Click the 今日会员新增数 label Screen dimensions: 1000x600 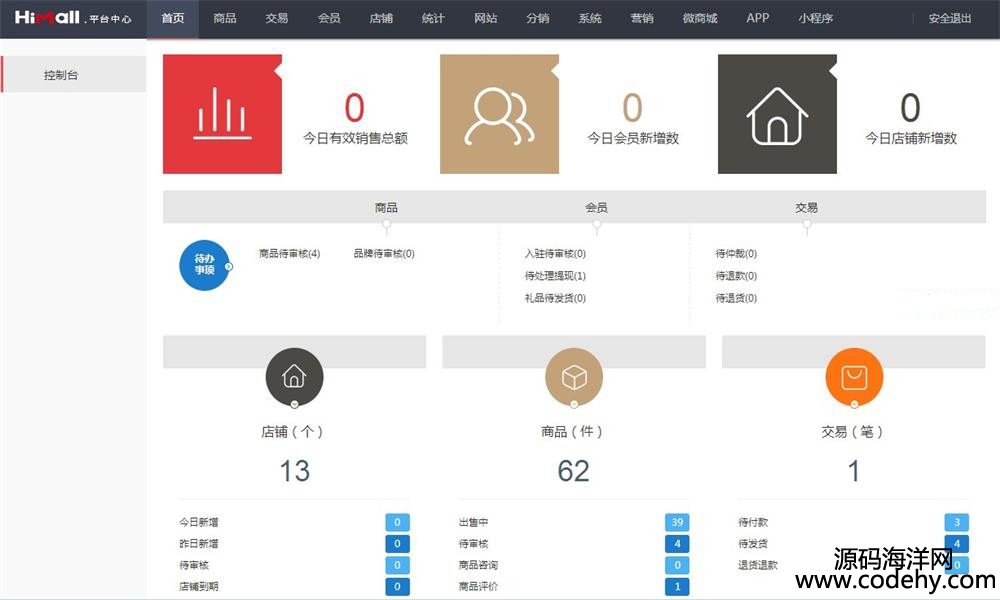[x=633, y=138]
